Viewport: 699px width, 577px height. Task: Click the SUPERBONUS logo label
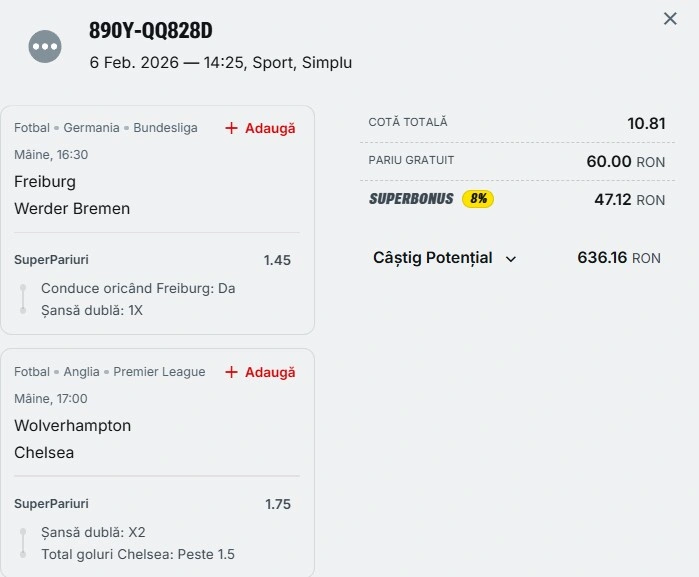(411, 199)
